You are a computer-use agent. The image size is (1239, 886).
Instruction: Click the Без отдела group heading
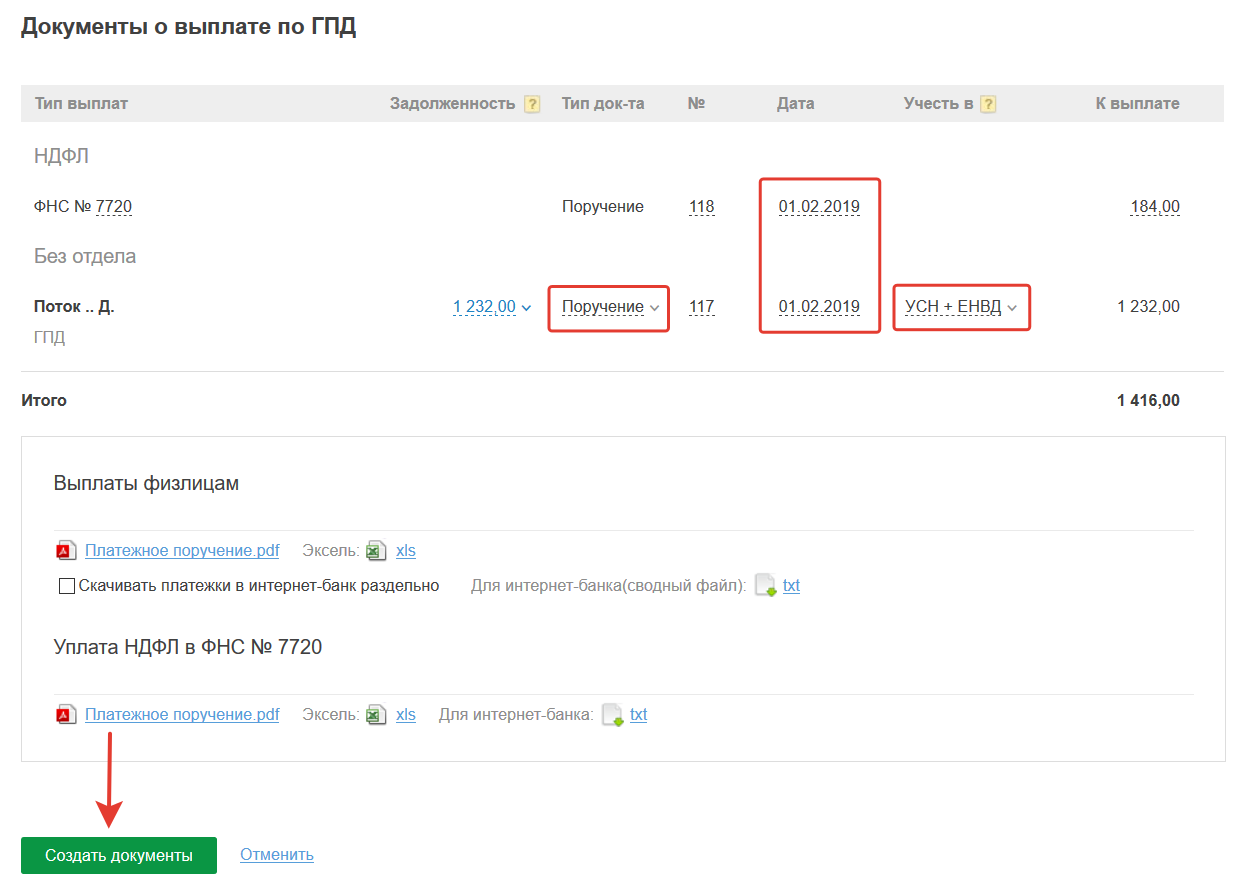85,257
